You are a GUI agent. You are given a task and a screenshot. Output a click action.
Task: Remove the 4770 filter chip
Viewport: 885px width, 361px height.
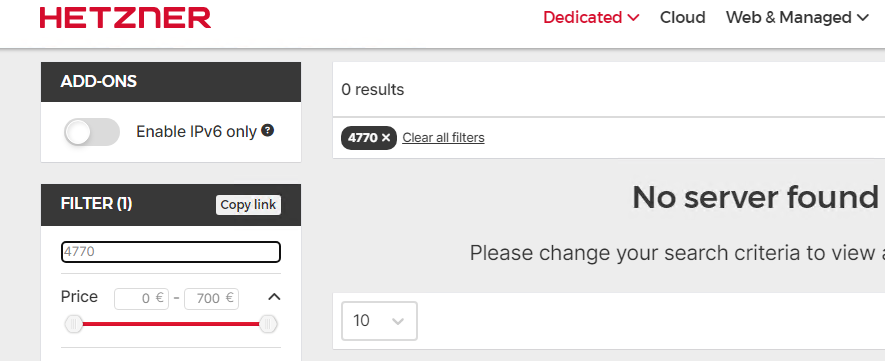[385, 138]
